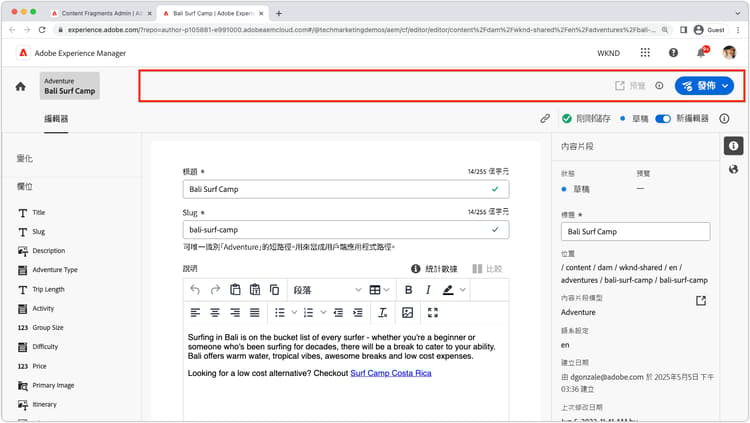Open the Surf Camp Costa Rica link

coord(391,373)
